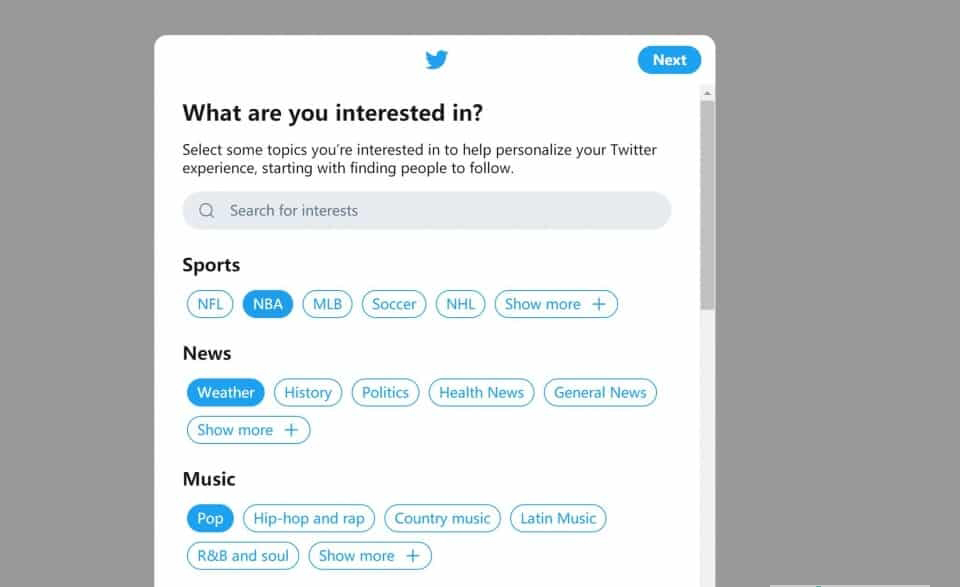This screenshot has width=960, height=587.
Task: Pick the Health News topic
Action: 482,392
